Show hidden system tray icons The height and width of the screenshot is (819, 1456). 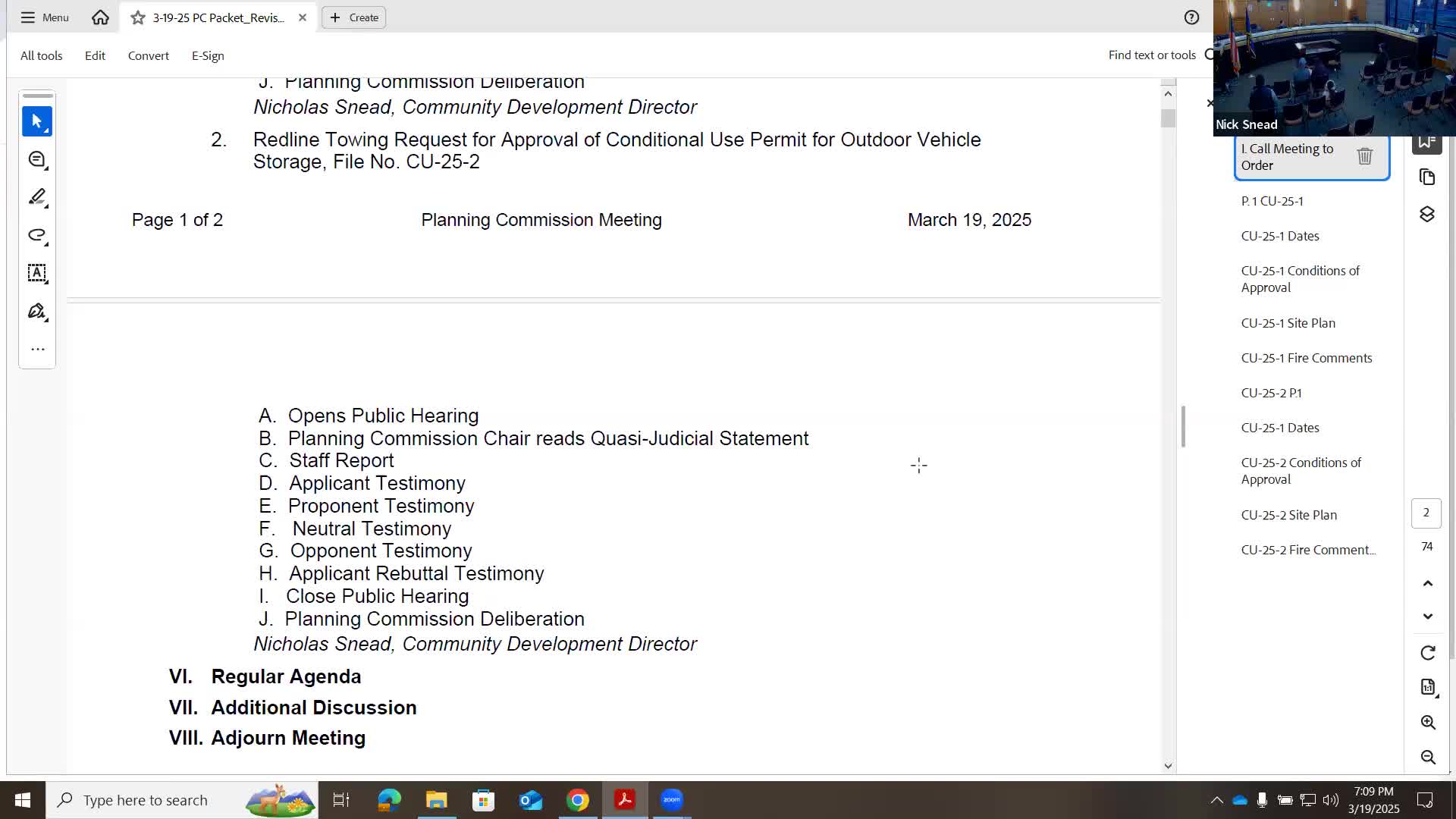click(1216, 799)
